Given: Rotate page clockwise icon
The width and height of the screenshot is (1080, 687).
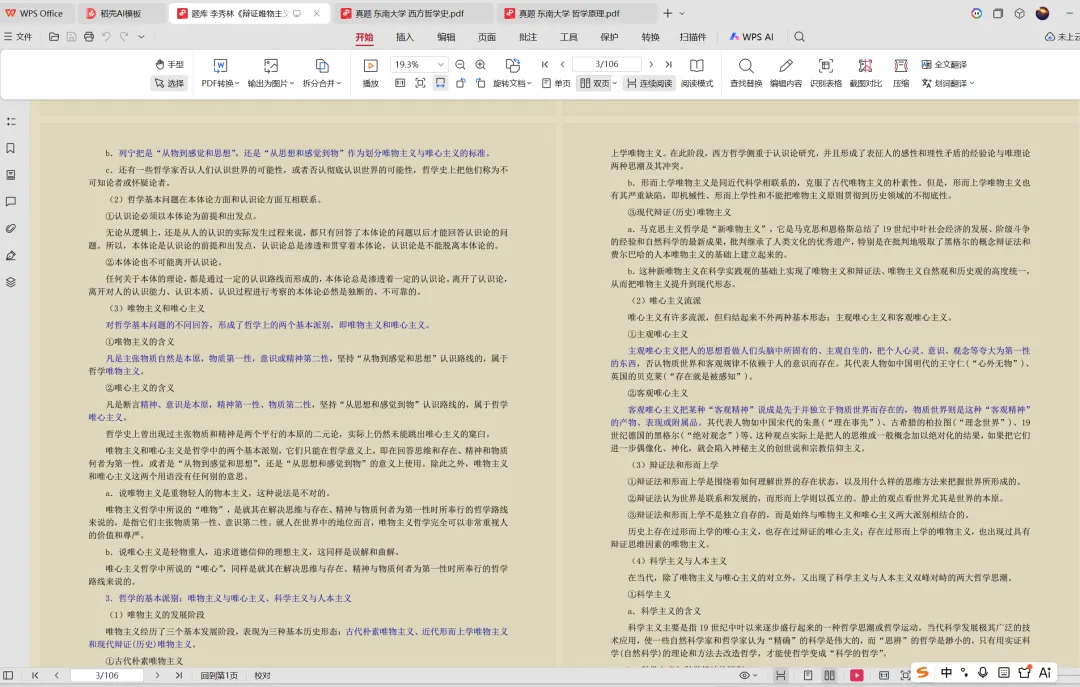Looking at the screenshot, I should (x=481, y=83).
